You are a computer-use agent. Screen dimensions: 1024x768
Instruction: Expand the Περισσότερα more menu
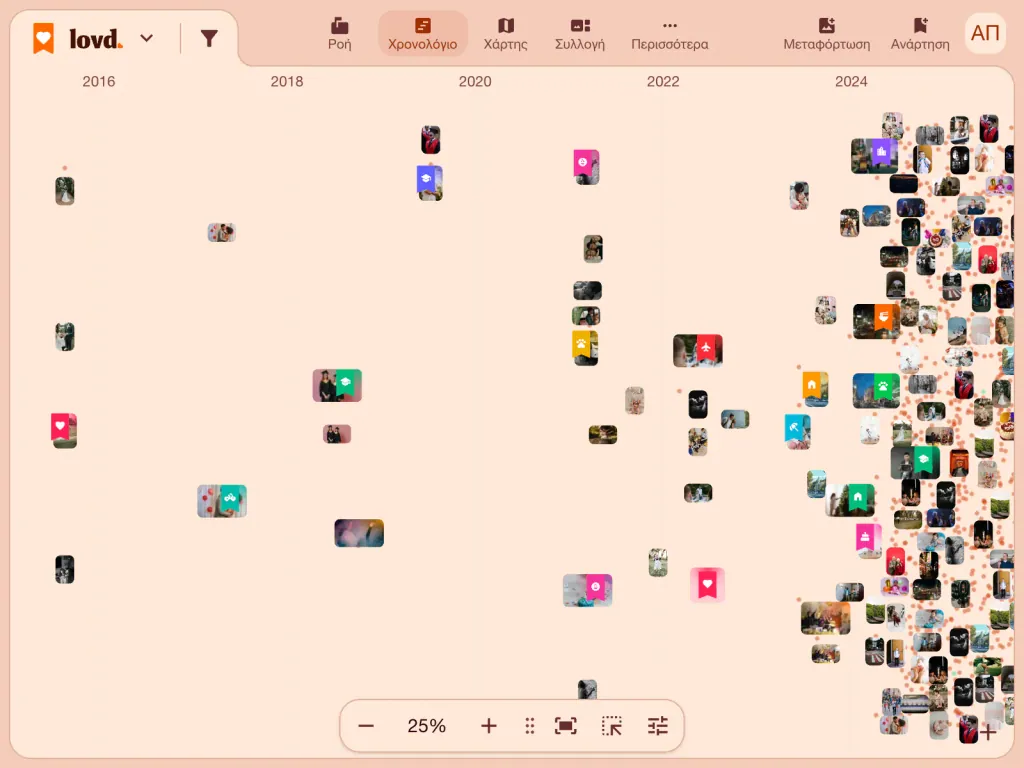point(669,34)
